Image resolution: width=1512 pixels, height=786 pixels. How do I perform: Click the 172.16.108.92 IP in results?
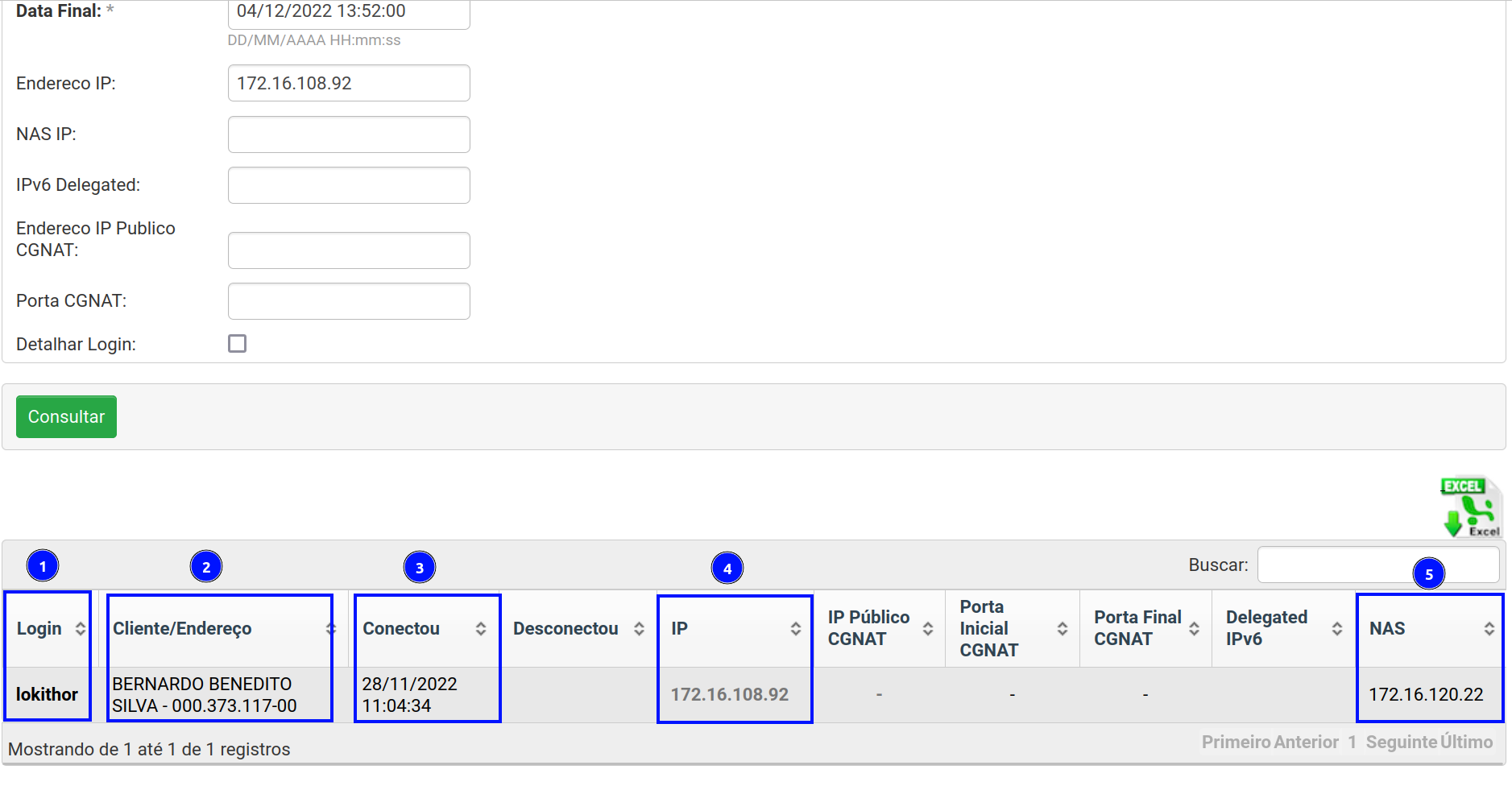tap(729, 694)
